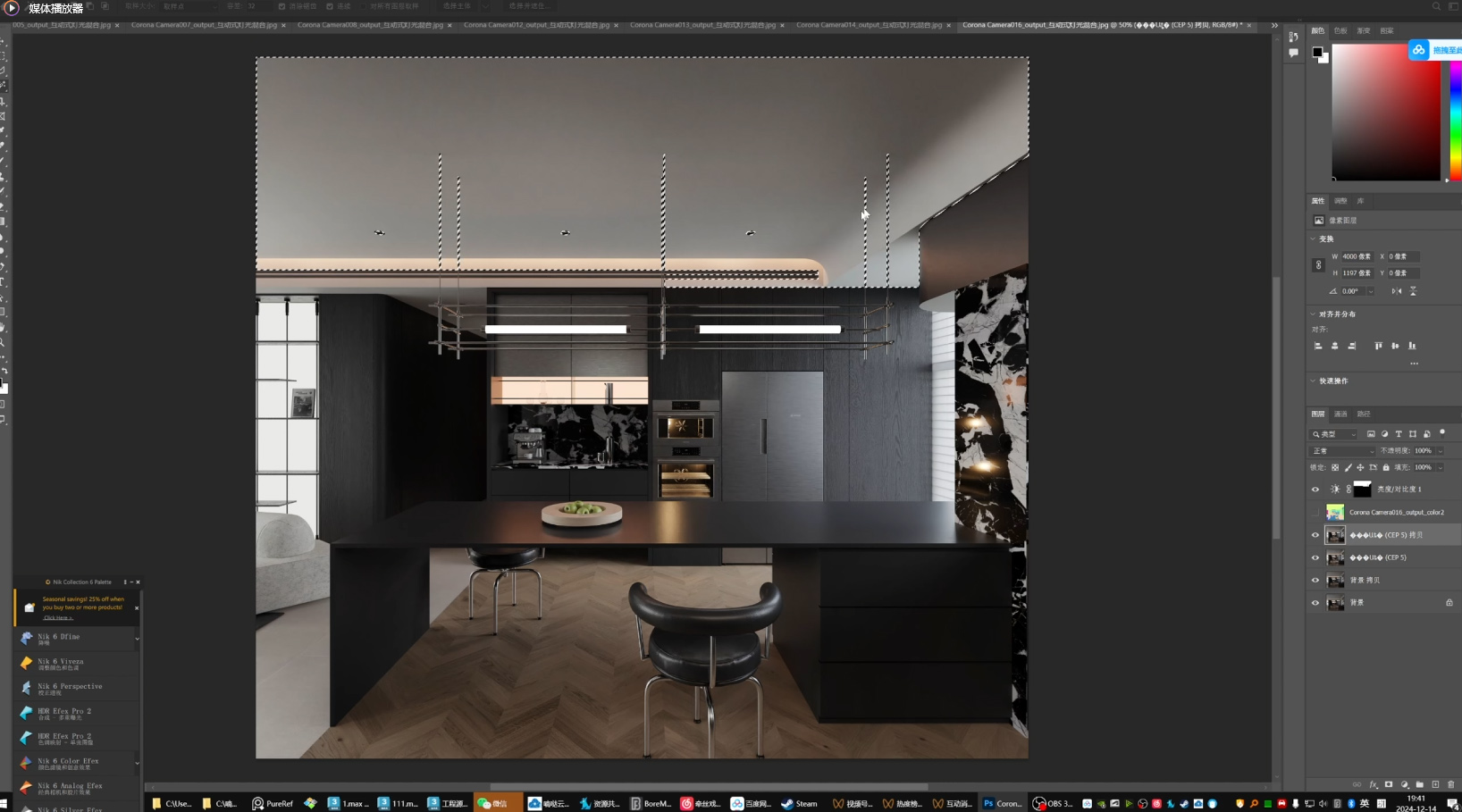Open Nik 6 Viveza plugin
This screenshot has height=812, width=1462.
(x=76, y=664)
